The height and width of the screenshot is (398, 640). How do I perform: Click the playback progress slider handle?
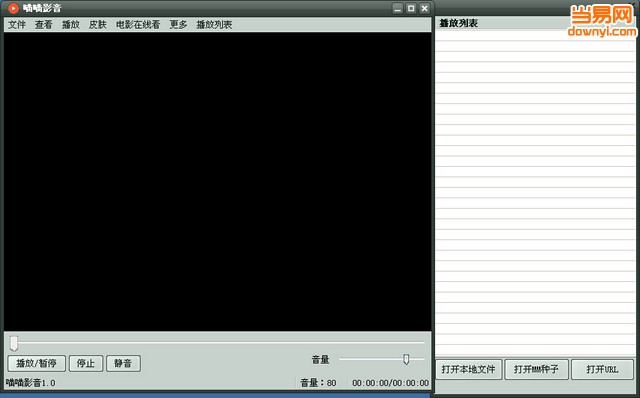tap(14, 343)
